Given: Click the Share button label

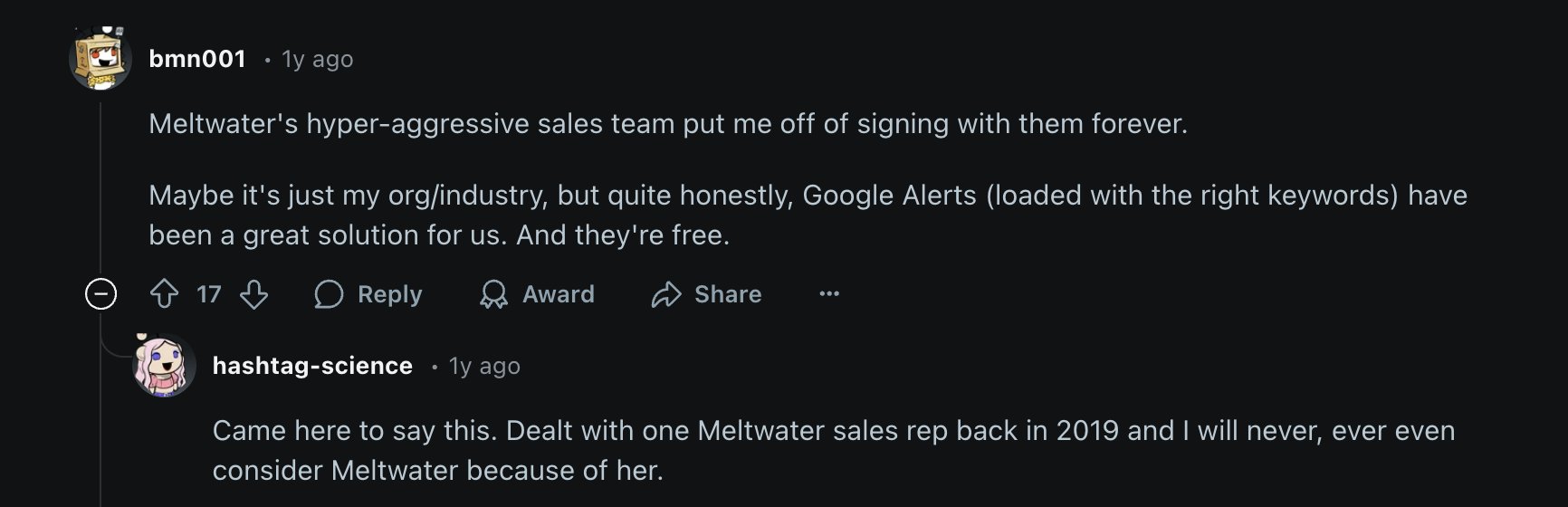Looking at the screenshot, I should point(728,294).
